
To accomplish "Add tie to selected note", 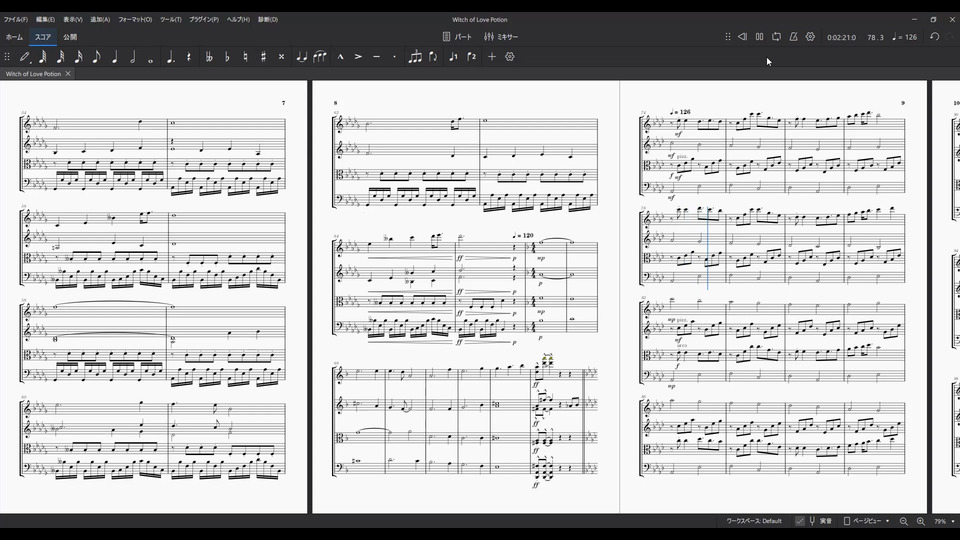I will tap(301, 57).
